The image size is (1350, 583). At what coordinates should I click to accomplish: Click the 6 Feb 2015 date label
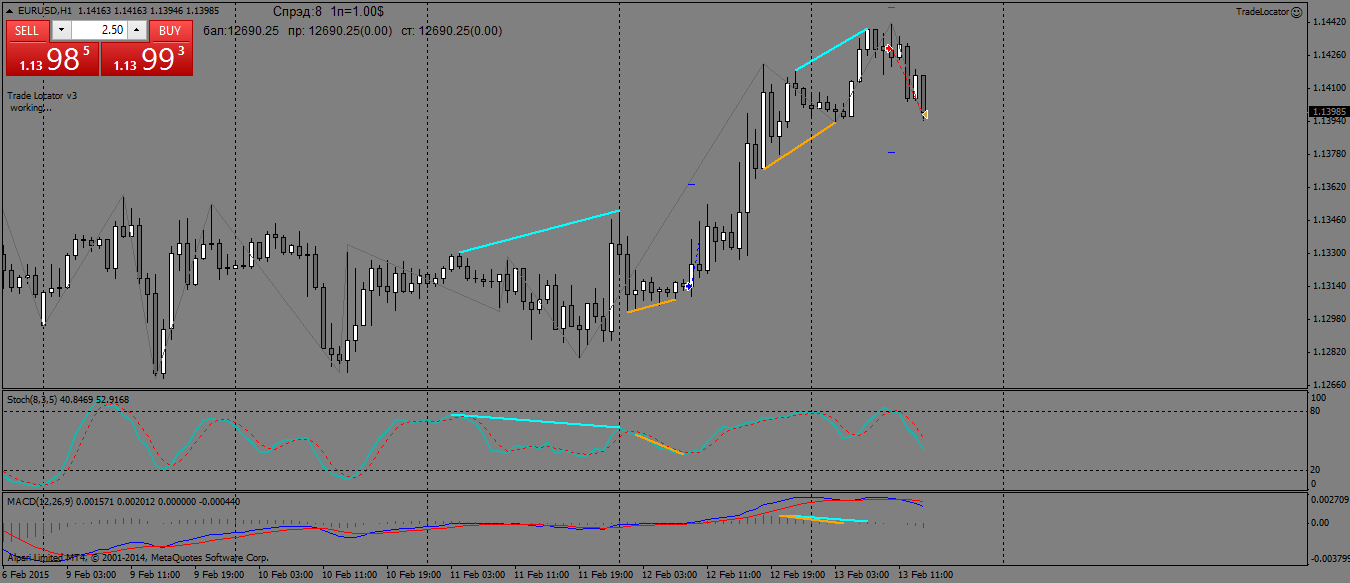click(26, 575)
